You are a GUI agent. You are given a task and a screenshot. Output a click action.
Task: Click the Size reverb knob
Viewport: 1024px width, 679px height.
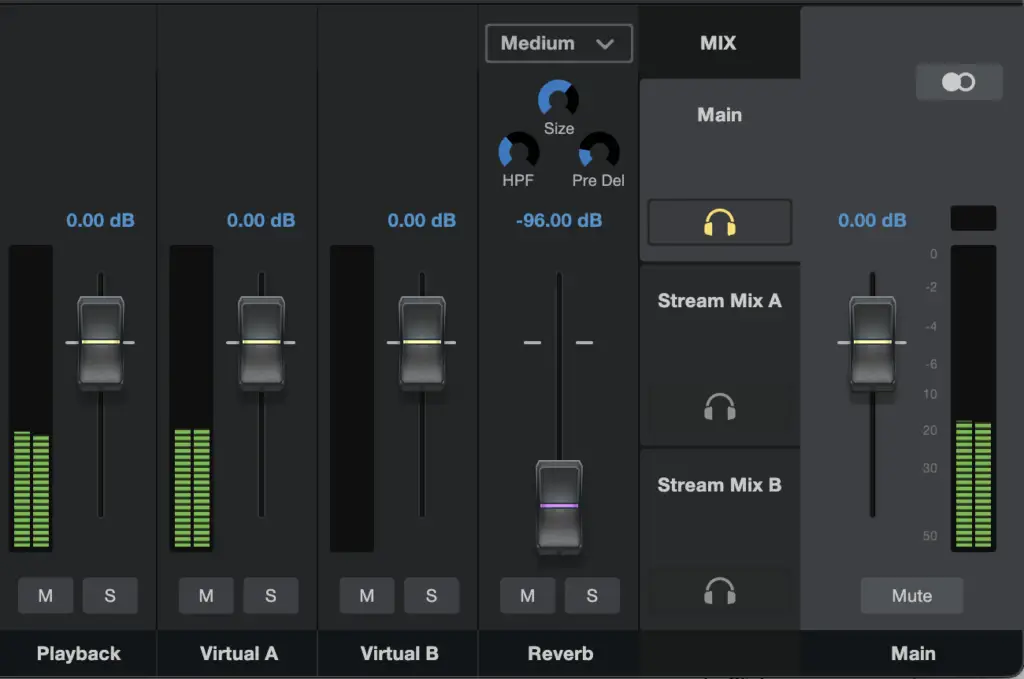pyautogui.click(x=558, y=99)
